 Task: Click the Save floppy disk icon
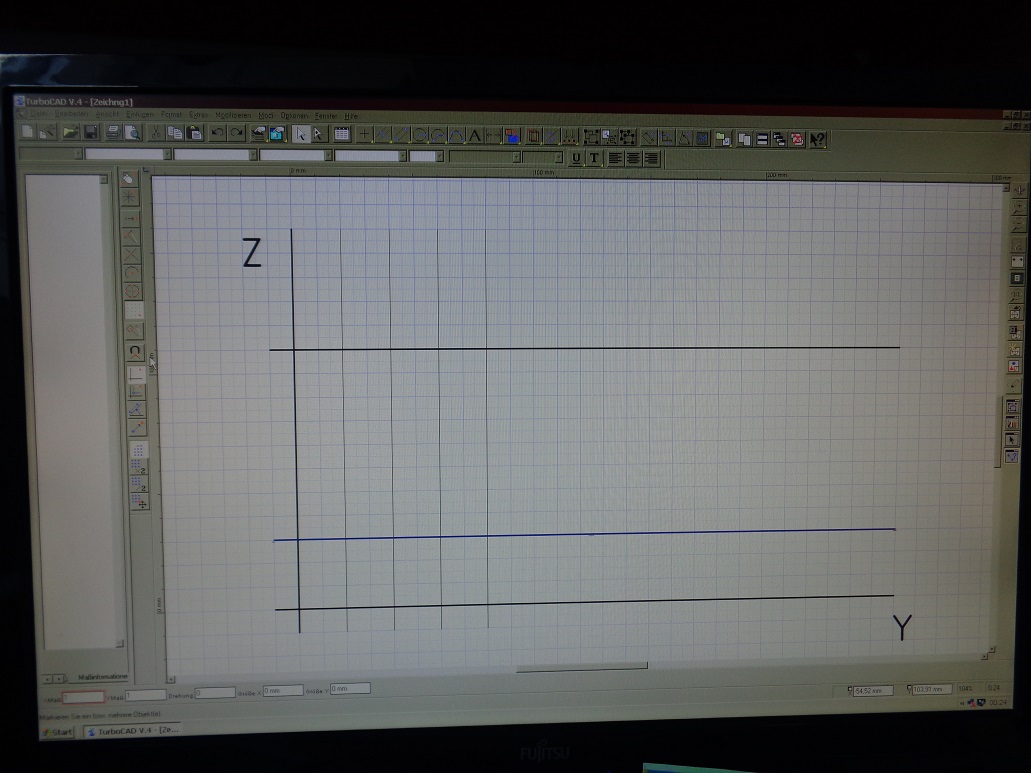click(90, 132)
